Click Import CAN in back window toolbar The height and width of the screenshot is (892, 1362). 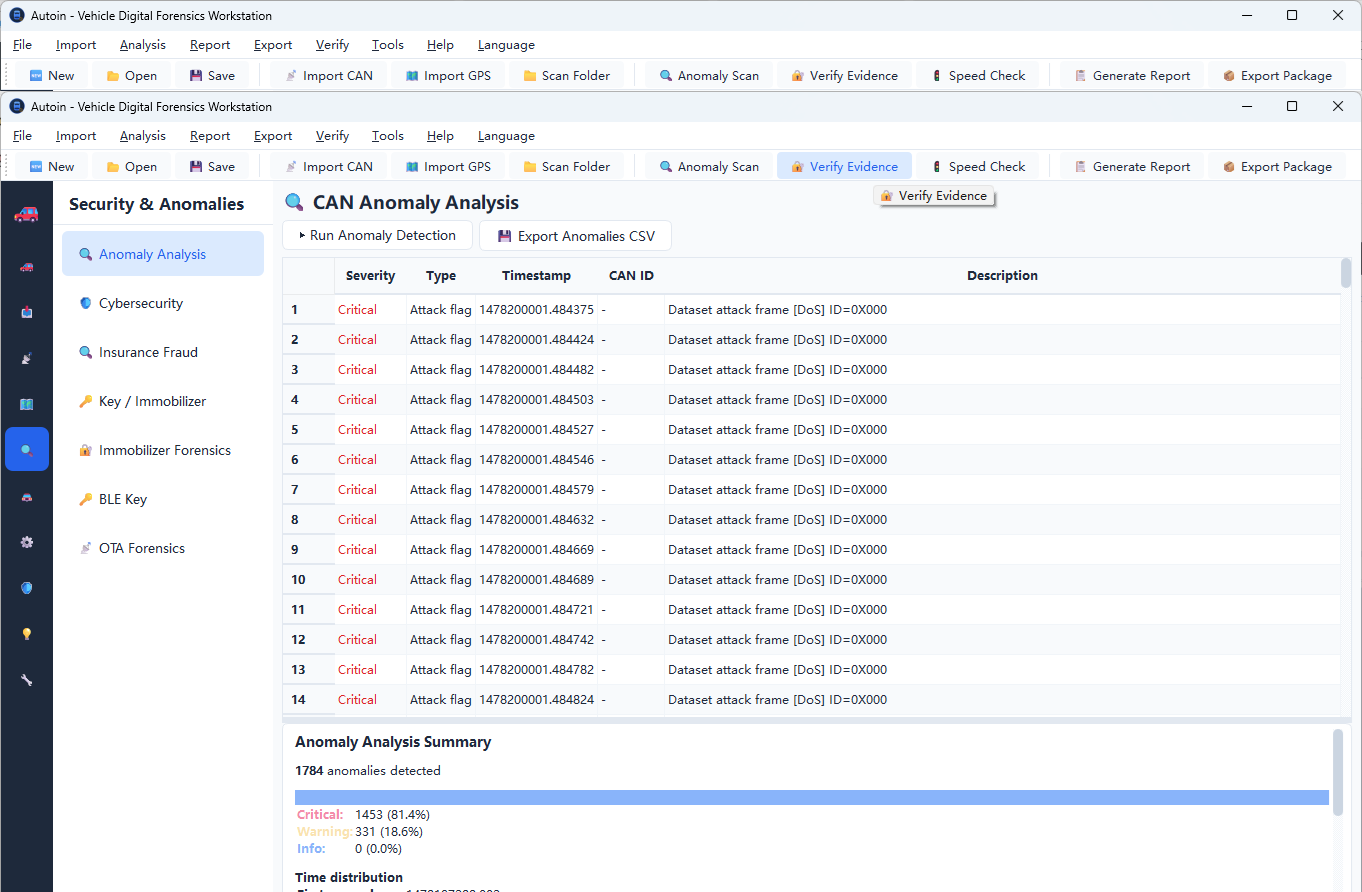[x=328, y=75]
